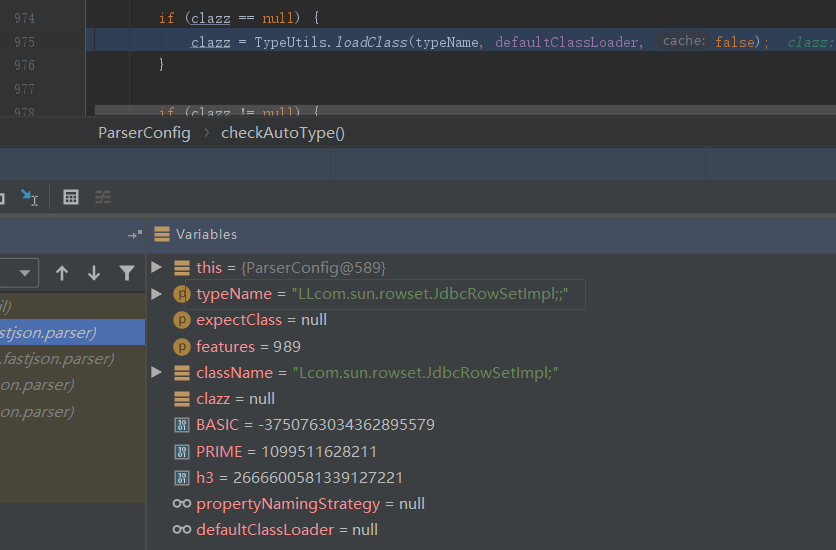836x550 pixels.
Task: Select the features = 989 variable
Action: tap(248, 346)
